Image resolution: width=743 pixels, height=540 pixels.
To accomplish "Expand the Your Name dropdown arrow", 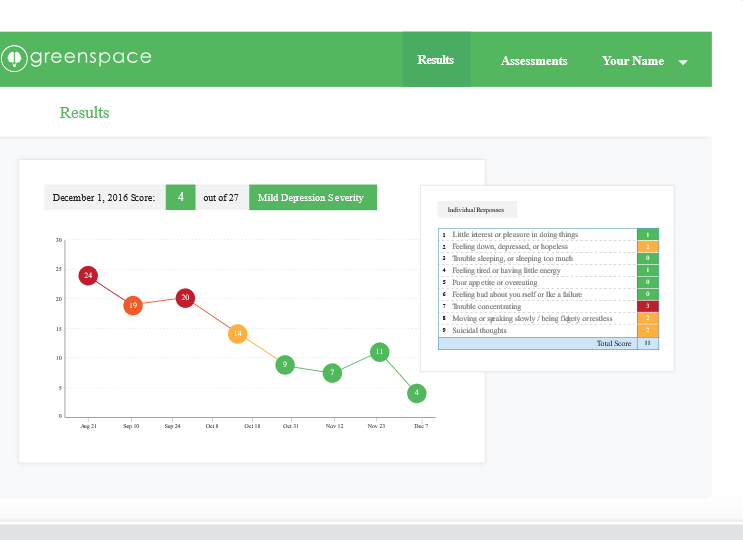I will click(x=683, y=62).
